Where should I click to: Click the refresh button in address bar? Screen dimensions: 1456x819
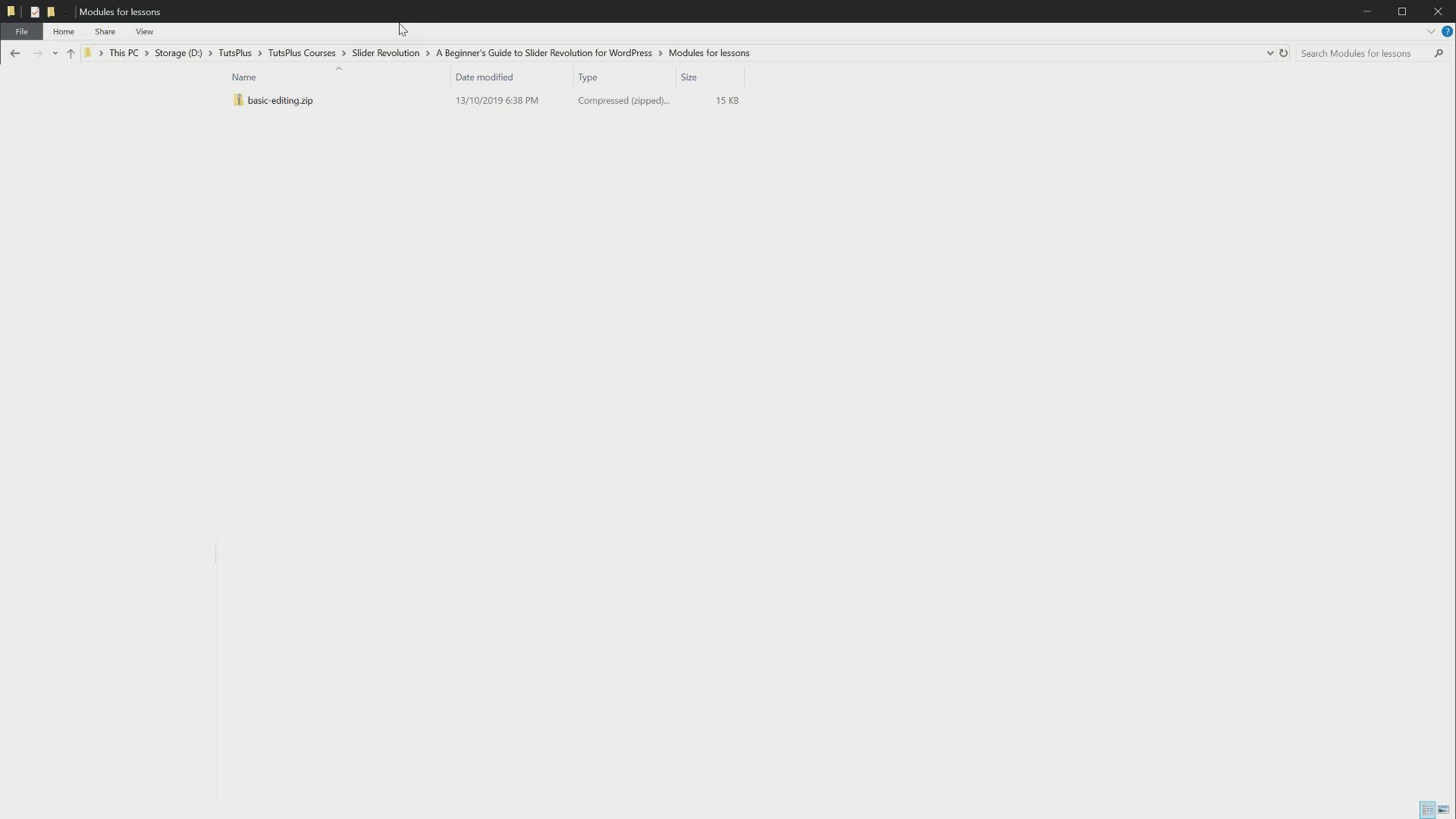pos(1283,53)
